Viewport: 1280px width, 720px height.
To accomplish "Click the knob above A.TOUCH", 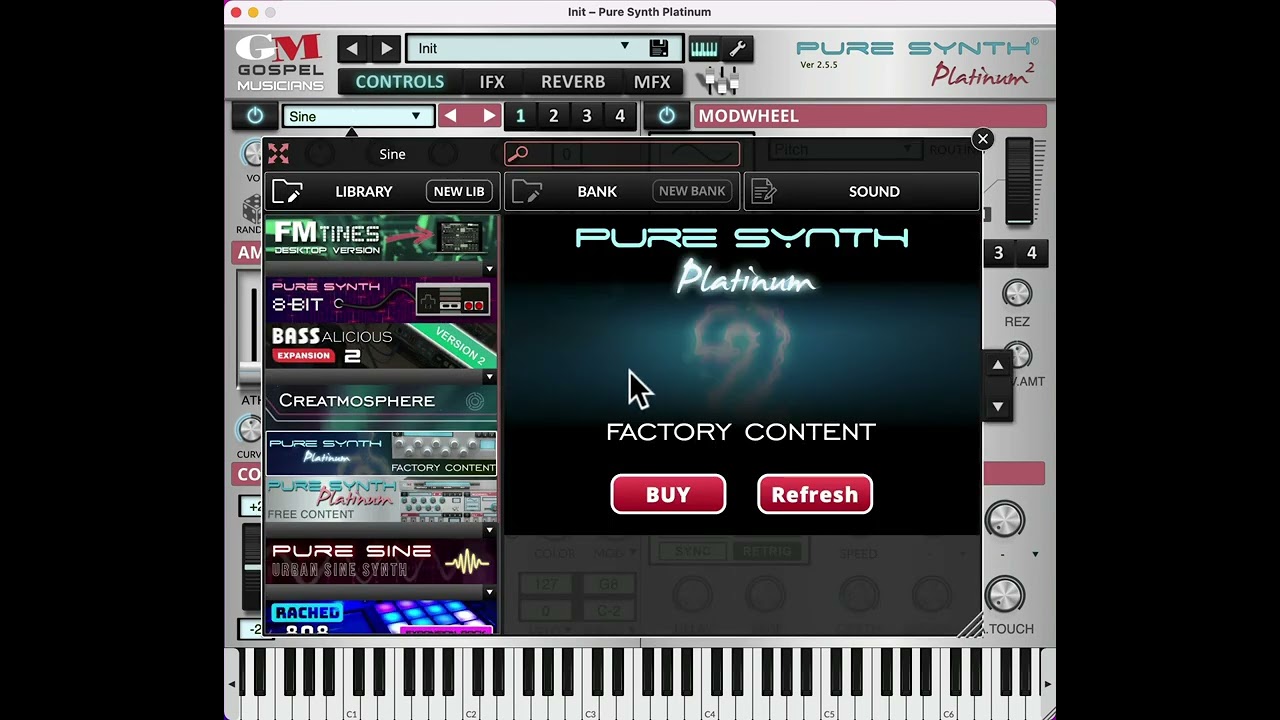I will tap(1005, 596).
